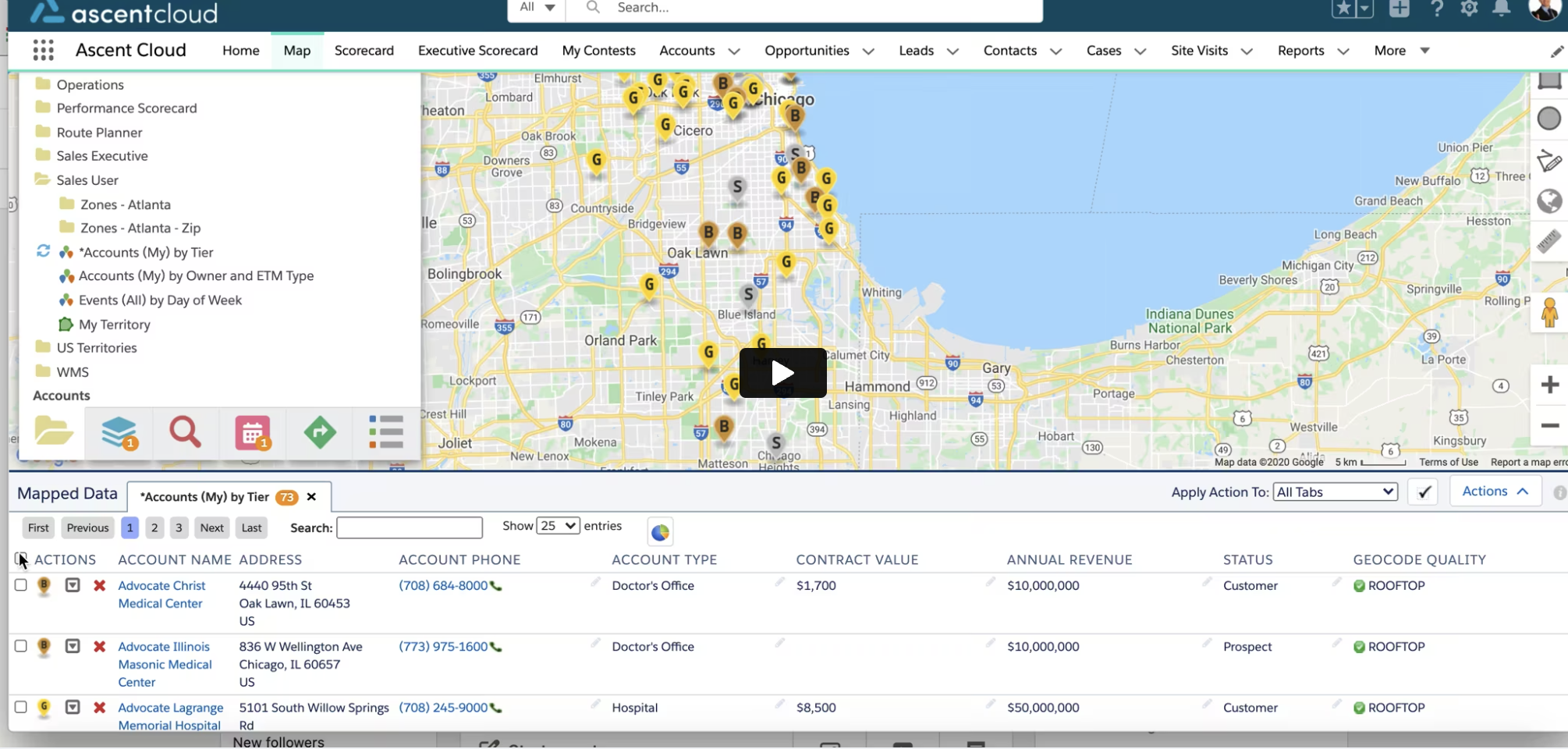Check the select-all header checkbox

click(20, 558)
